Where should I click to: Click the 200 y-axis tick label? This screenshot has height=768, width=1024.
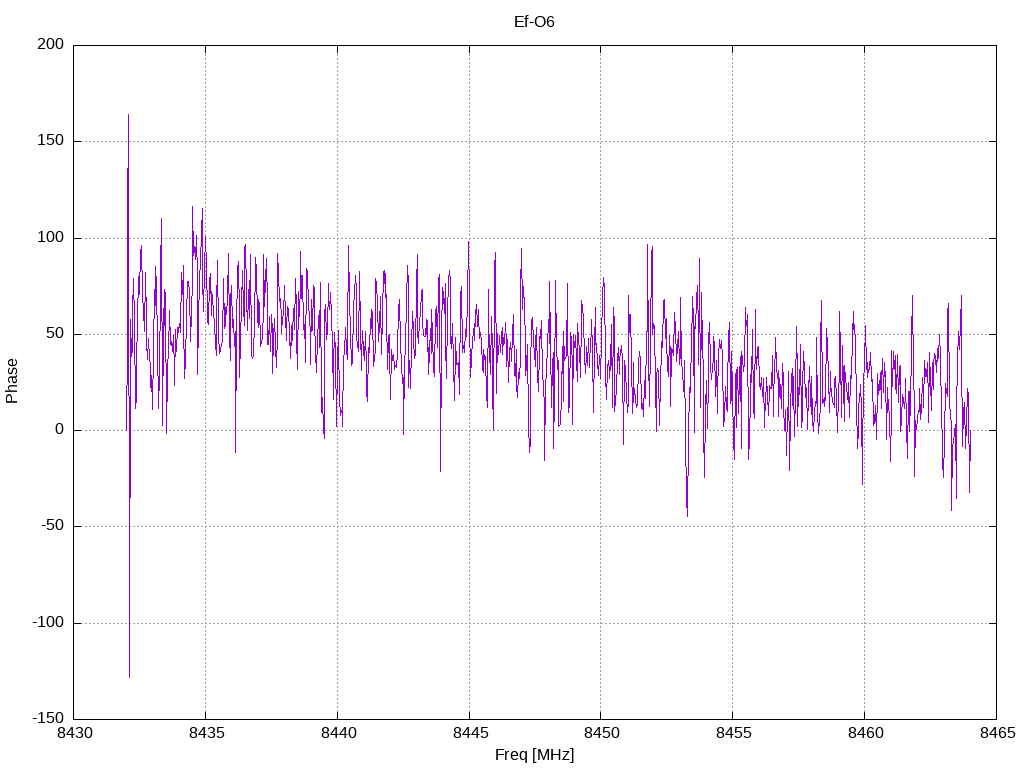tap(51, 44)
